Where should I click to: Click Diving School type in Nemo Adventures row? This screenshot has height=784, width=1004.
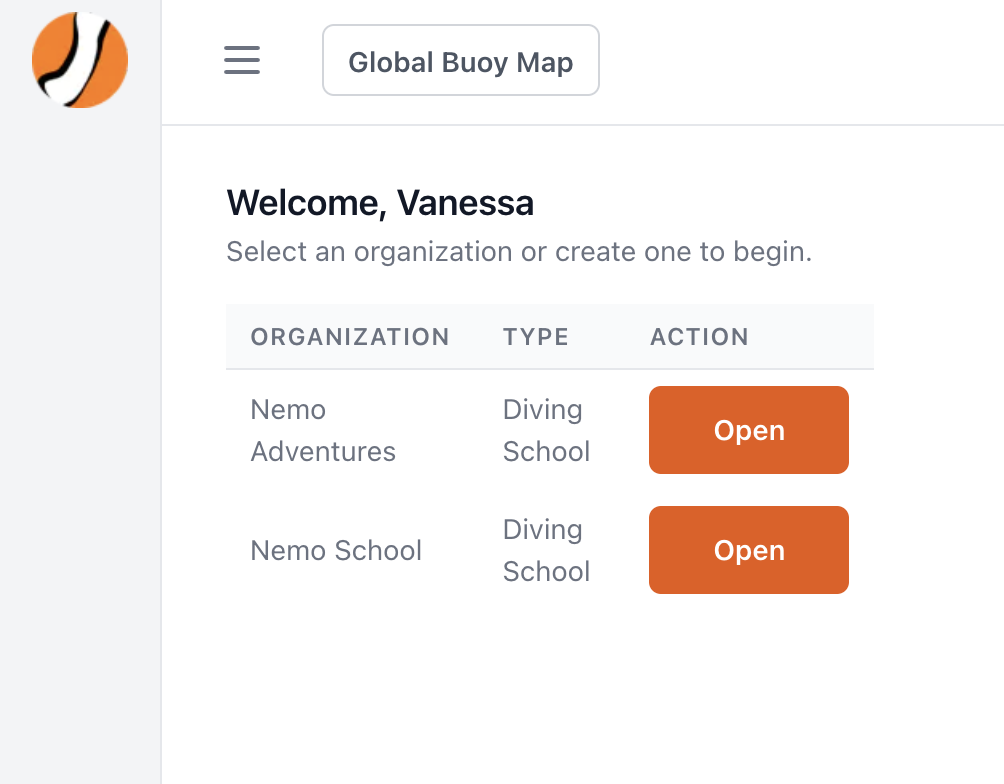coord(546,430)
